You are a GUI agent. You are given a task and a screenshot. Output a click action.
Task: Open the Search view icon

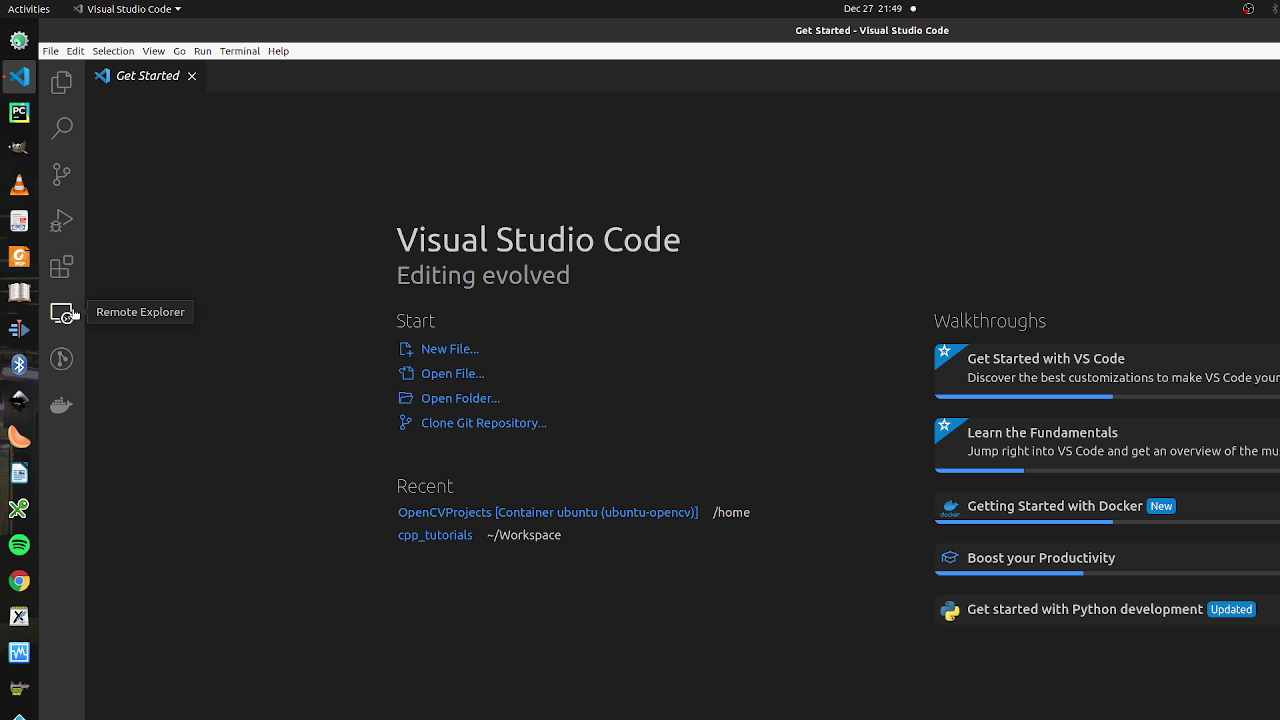click(x=62, y=128)
